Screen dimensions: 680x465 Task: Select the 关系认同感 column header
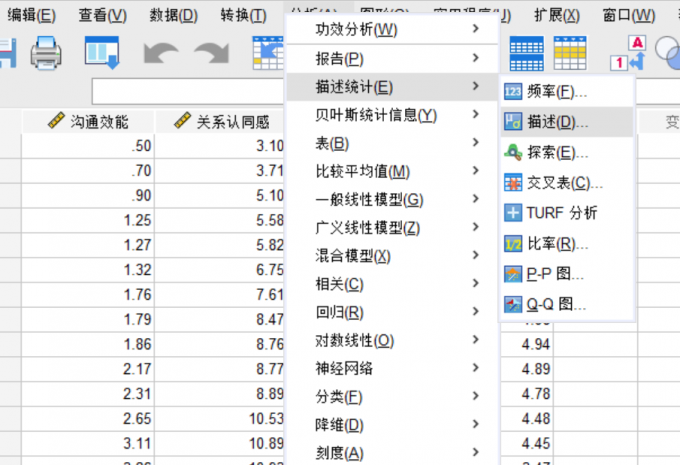[219, 121]
